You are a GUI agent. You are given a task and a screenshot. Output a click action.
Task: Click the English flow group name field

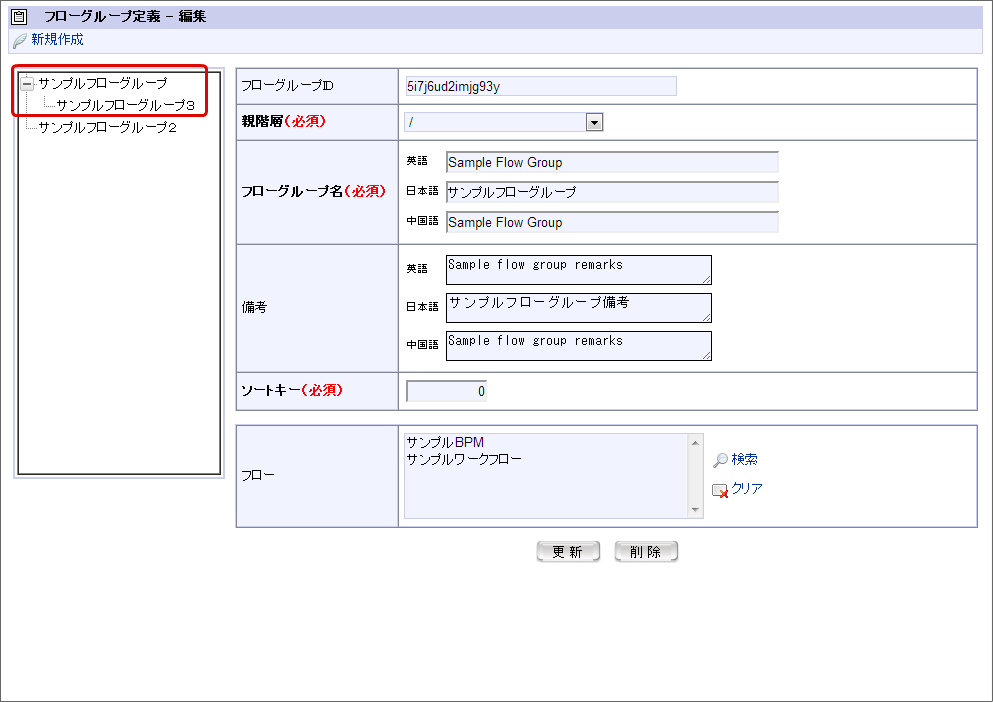pos(612,162)
